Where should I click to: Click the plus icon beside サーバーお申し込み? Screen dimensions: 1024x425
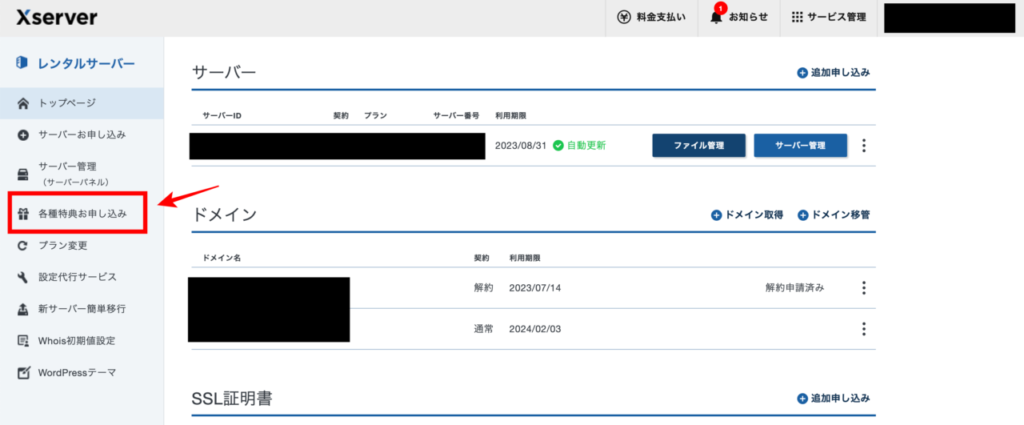[x=24, y=136]
